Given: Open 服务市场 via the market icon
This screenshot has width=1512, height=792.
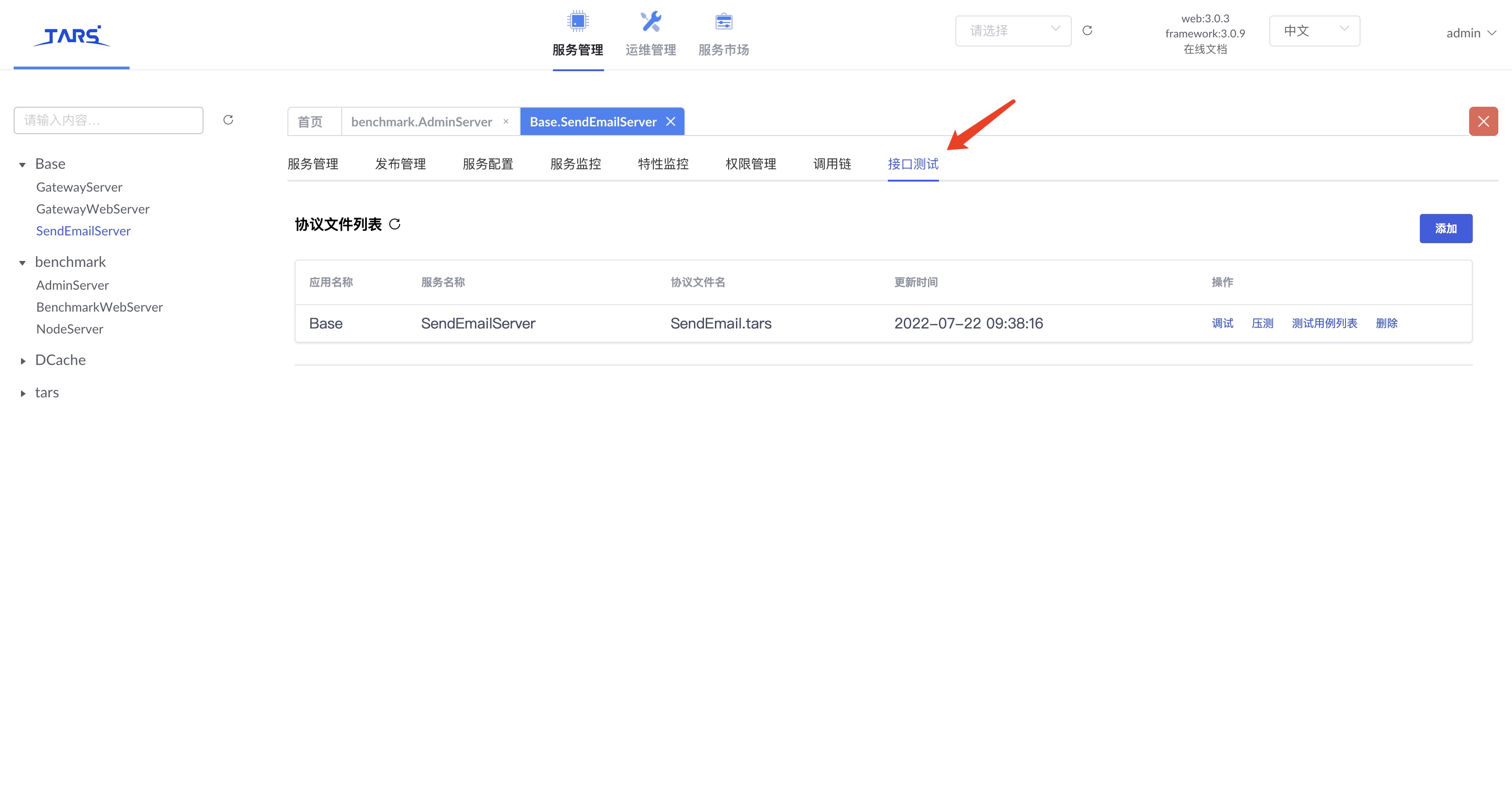Looking at the screenshot, I should point(723,22).
